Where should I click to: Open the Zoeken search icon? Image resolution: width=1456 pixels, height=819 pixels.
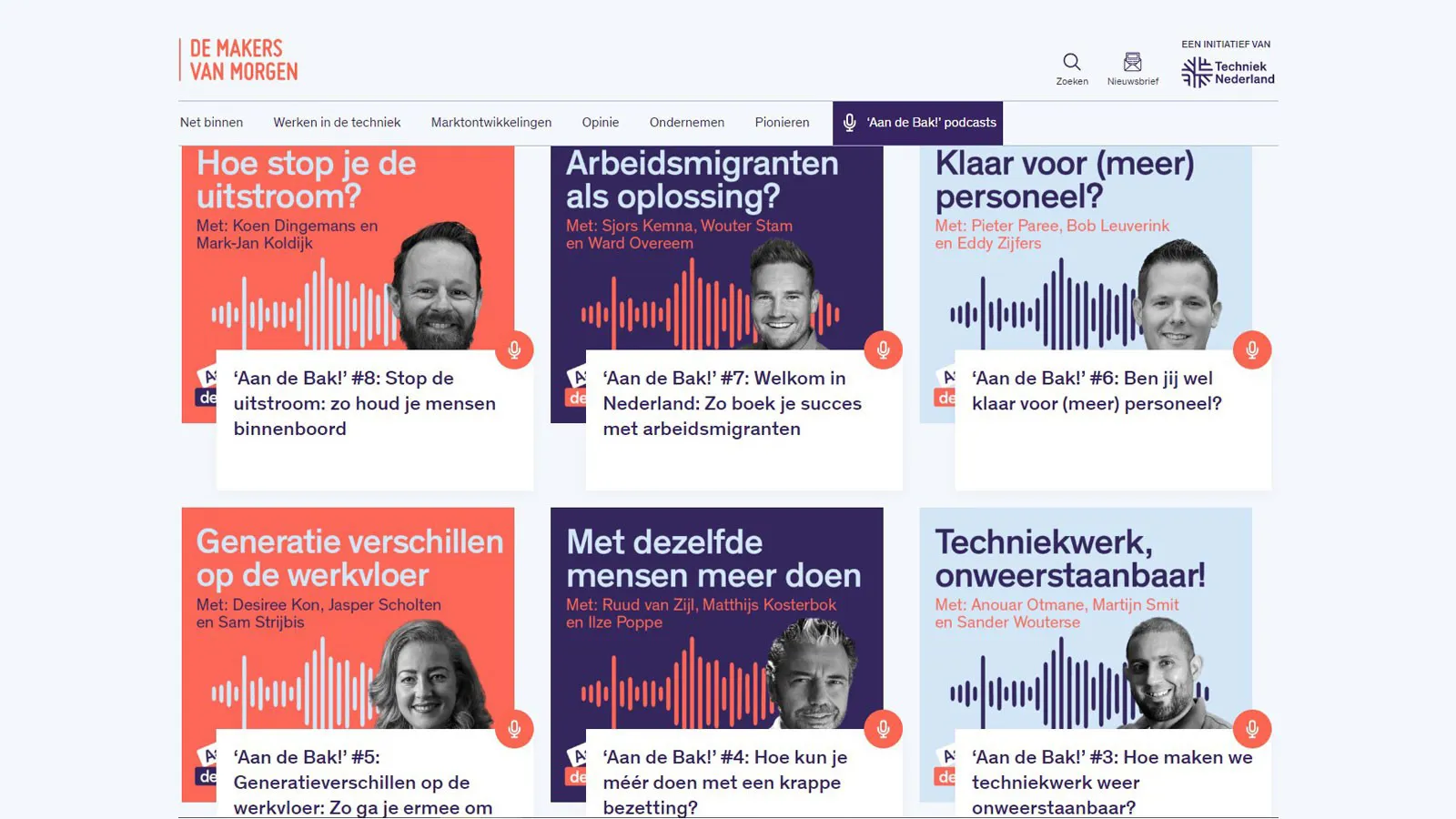(x=1072, y=61)
